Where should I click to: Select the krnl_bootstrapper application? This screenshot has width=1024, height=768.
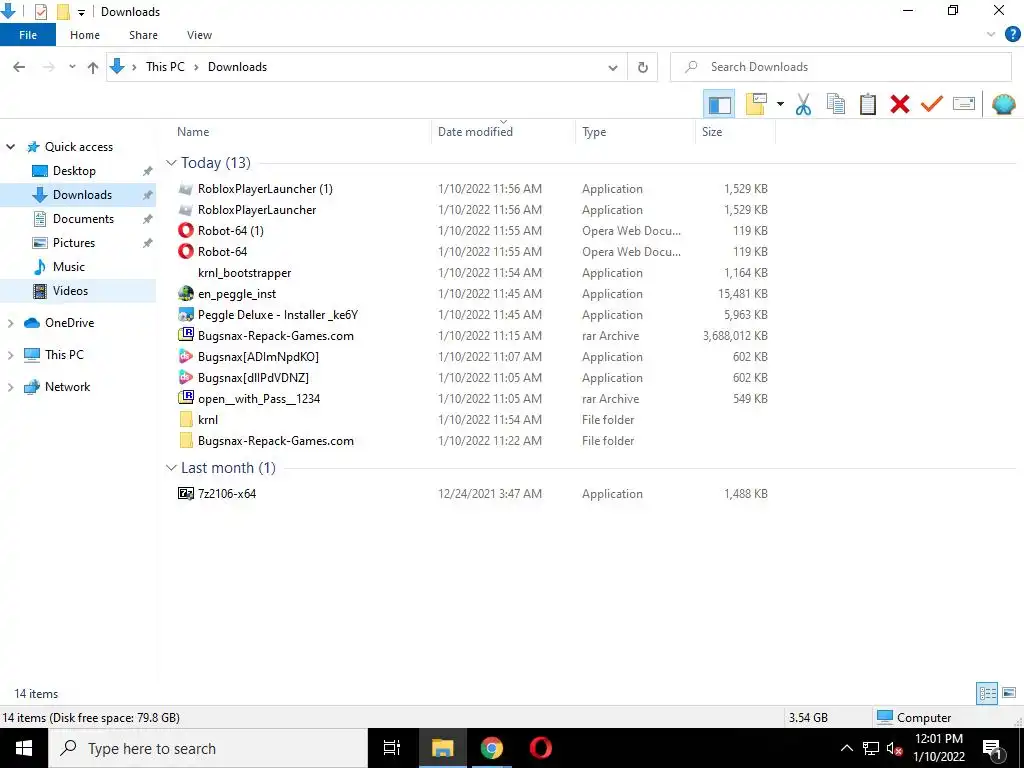point(244,273)
